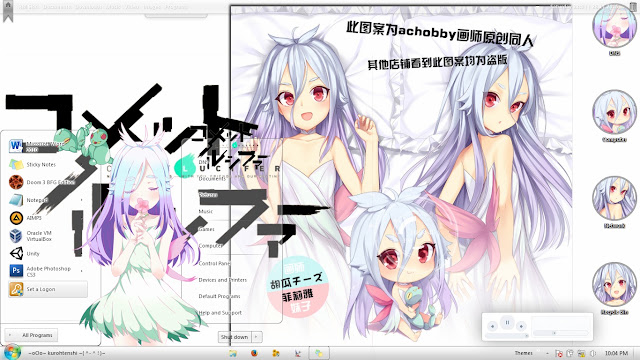This screenshot has height=360, width=640.
Task: Open Documents in the Start menu
Action: click(x=211, y=179)
